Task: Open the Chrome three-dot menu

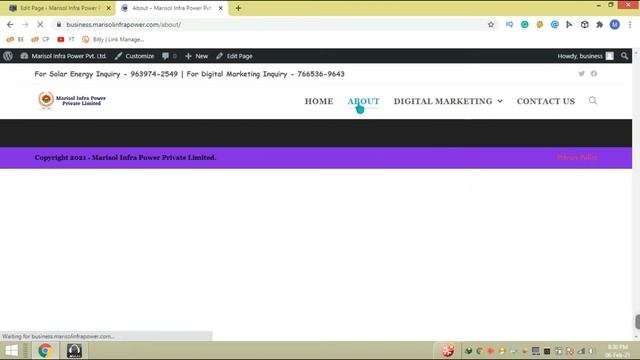Action: [x=630, y=24]
